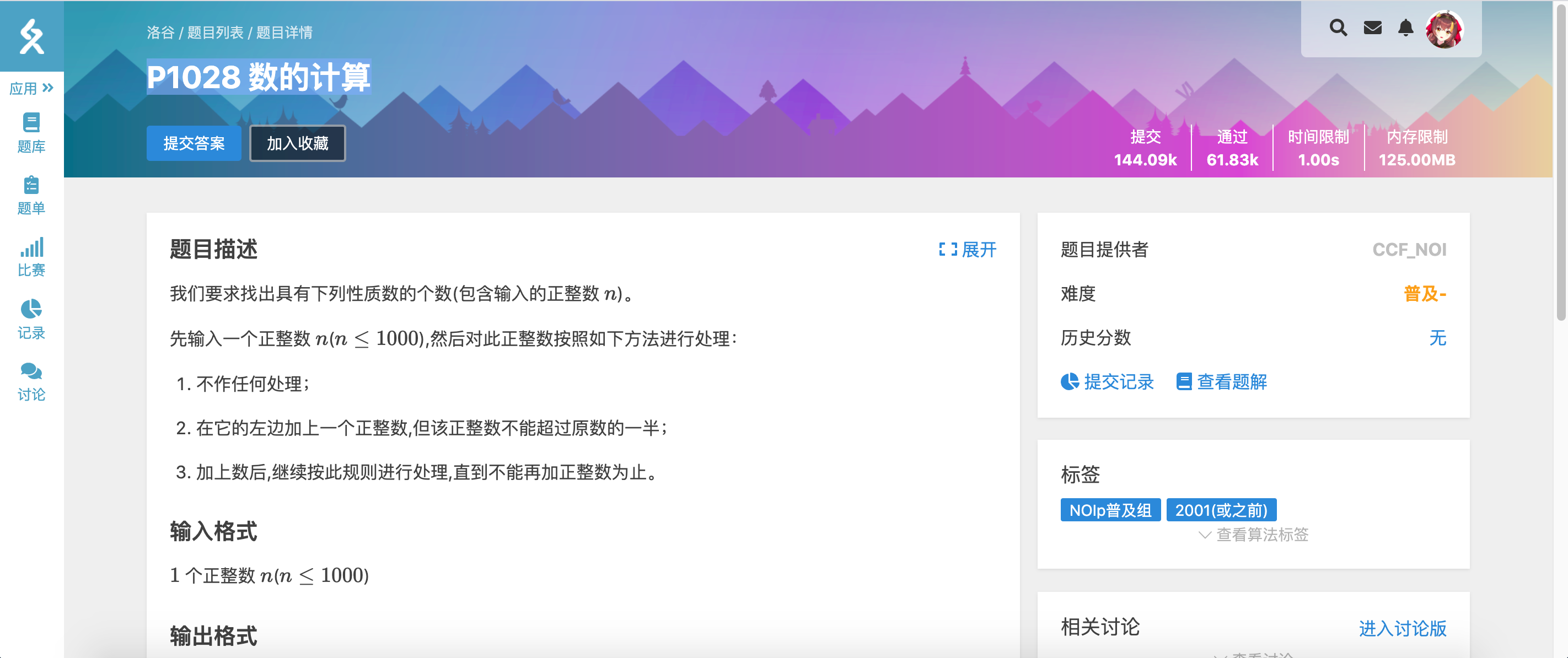The height and width of the screenshot is (658, 1568).
Task: Check notifications via bell icon
Action: point(1405,28)
